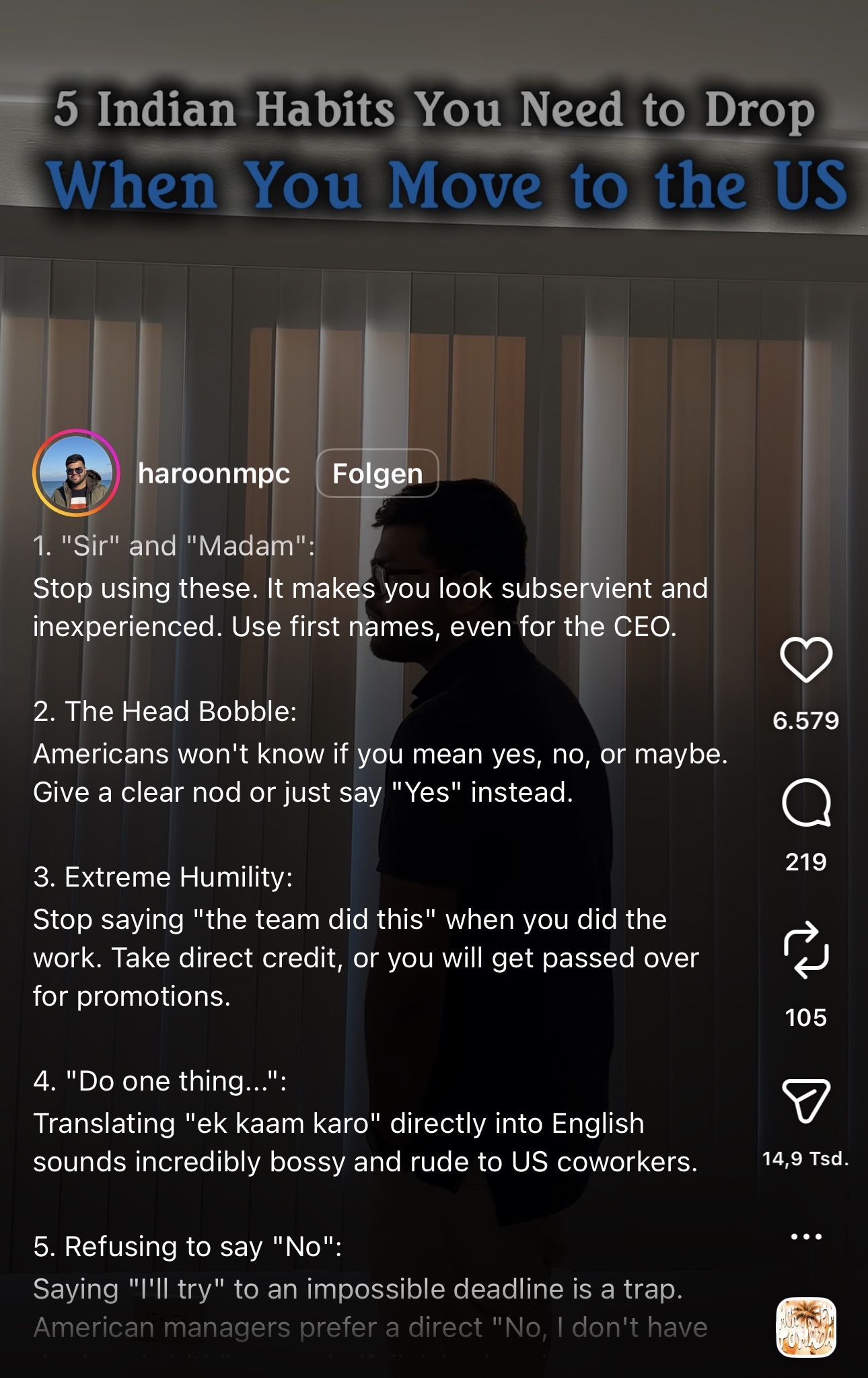Tap the "When You Move to the US" headline
The height and width of the screenshot is (1378, 868).
[447, 185]
